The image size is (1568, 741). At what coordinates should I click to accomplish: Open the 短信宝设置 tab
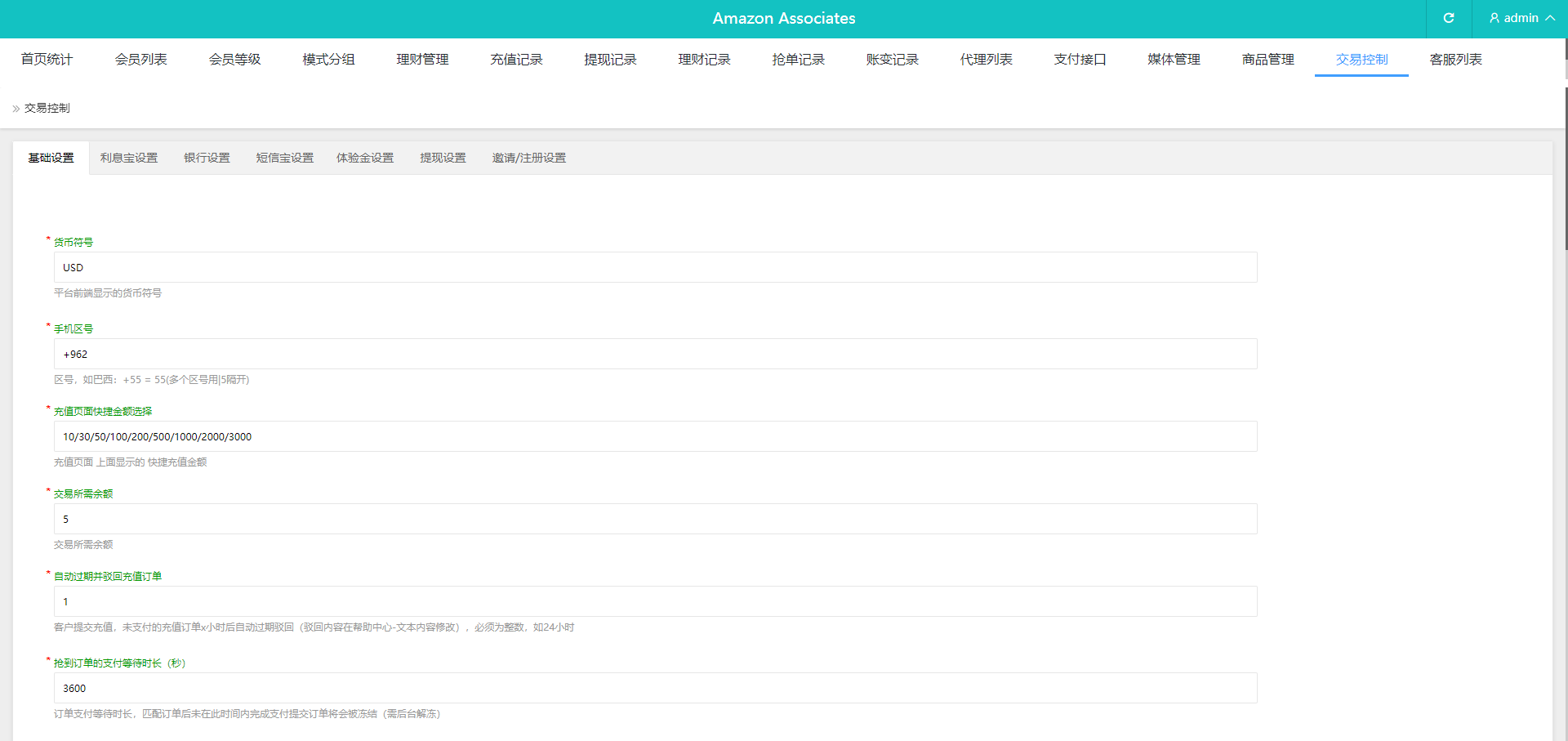(x=284, y=158)
